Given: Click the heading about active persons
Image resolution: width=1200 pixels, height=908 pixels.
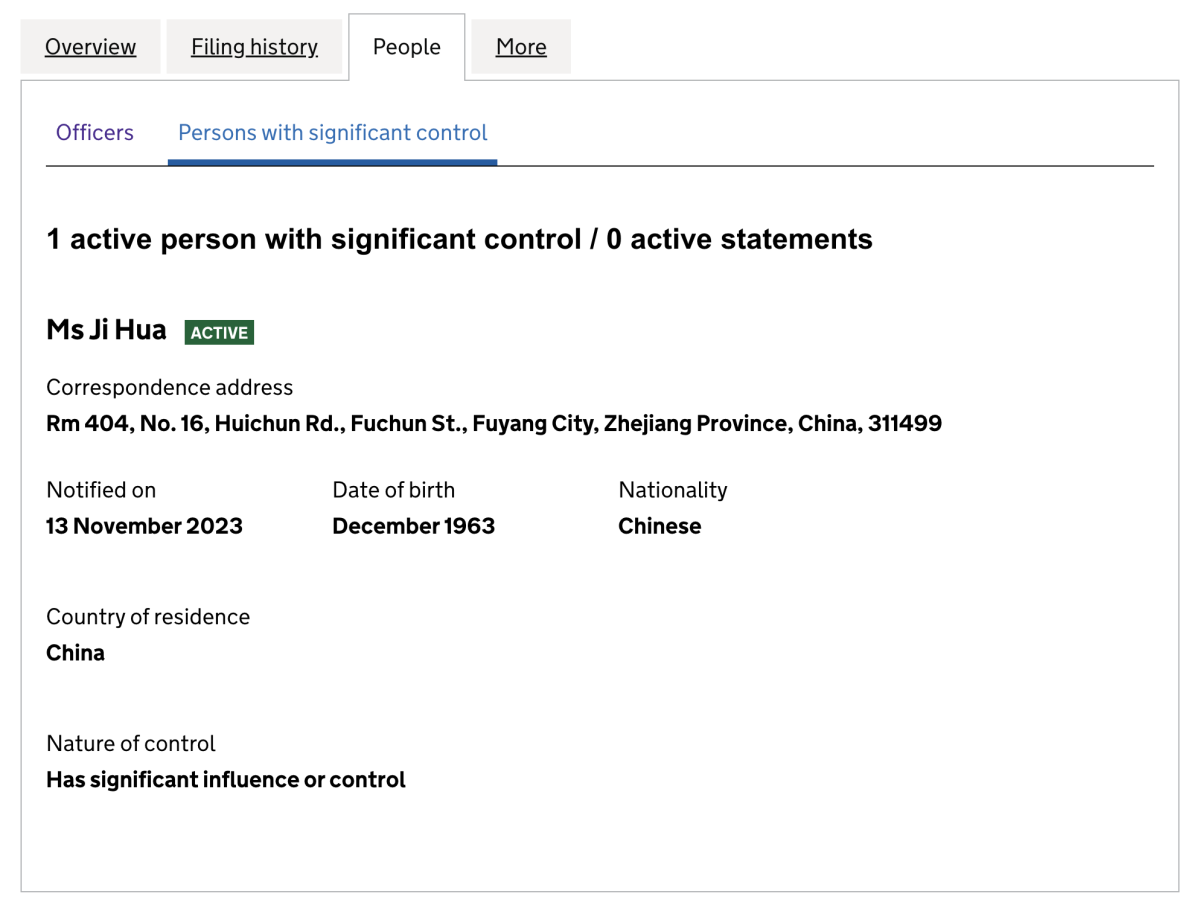Looking at the screenshot, I should click(x=459, y=239).
